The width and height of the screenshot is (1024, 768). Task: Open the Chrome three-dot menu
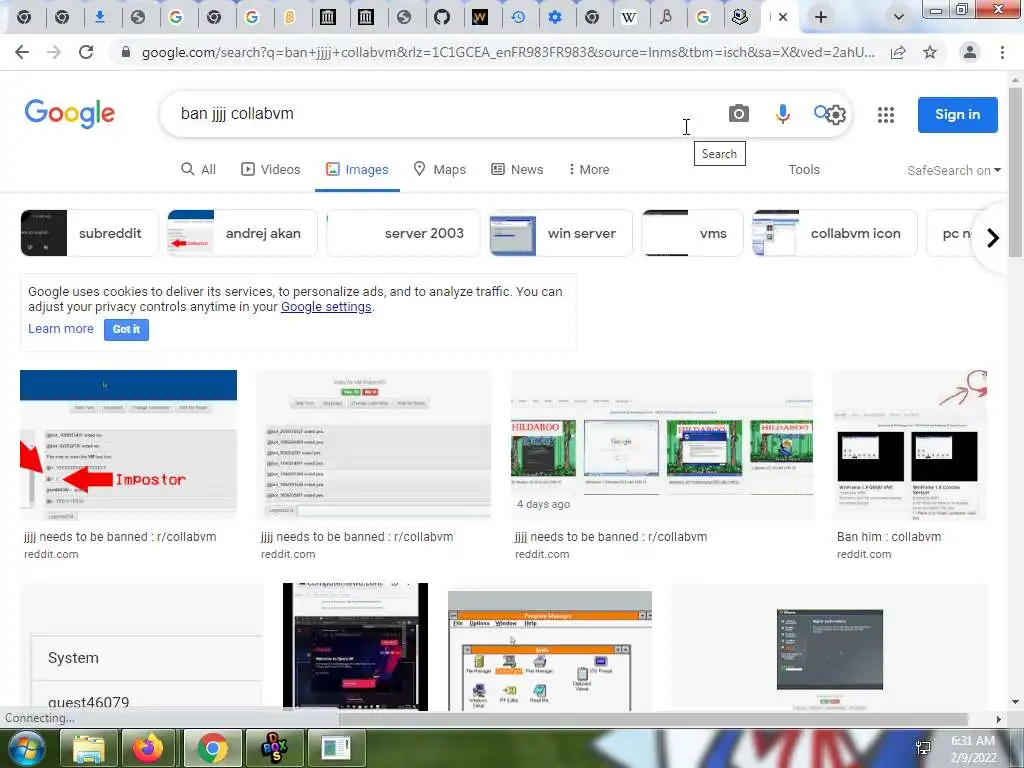point(1002,52)
